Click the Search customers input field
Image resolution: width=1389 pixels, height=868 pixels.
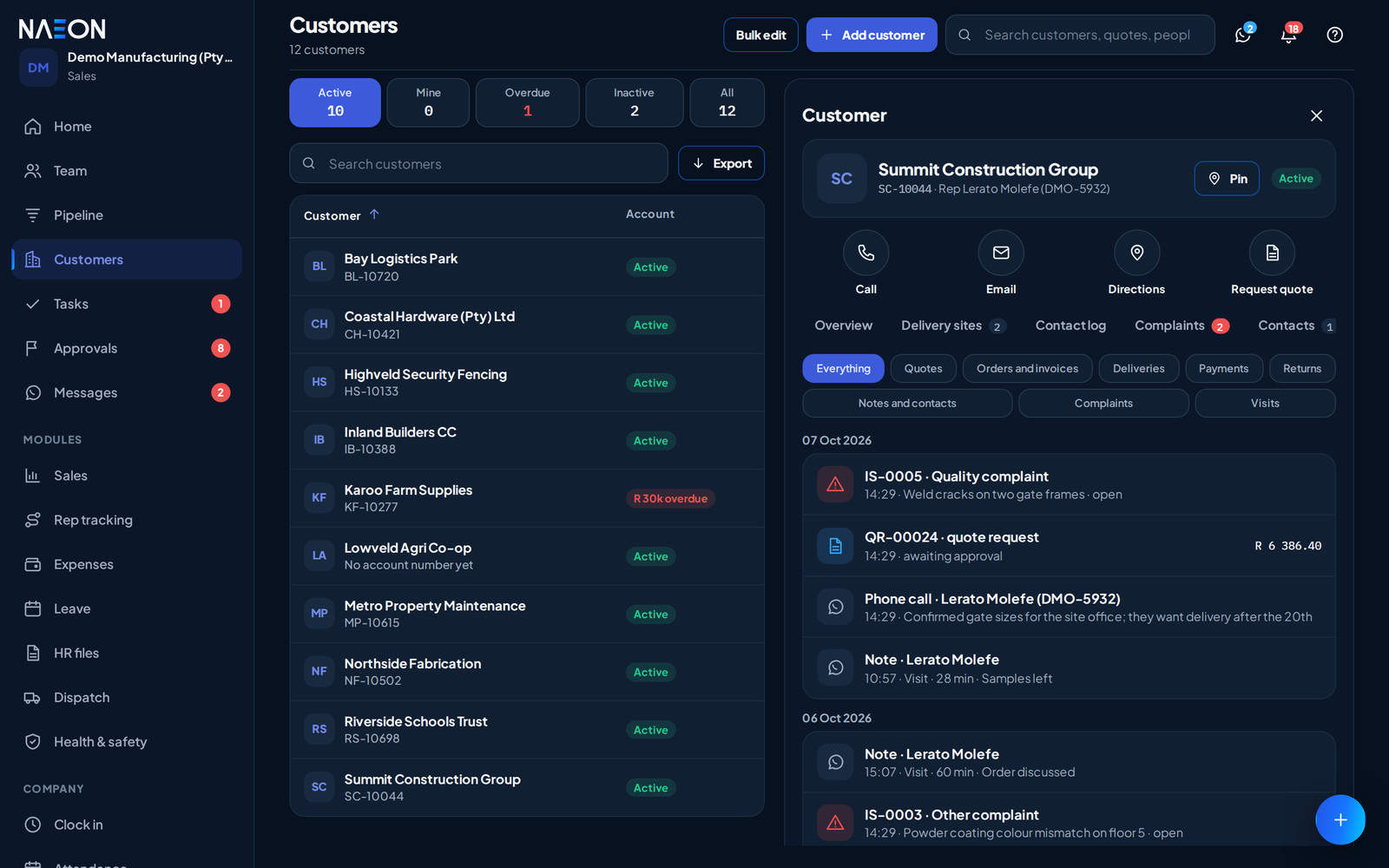[x=478, y=163]
